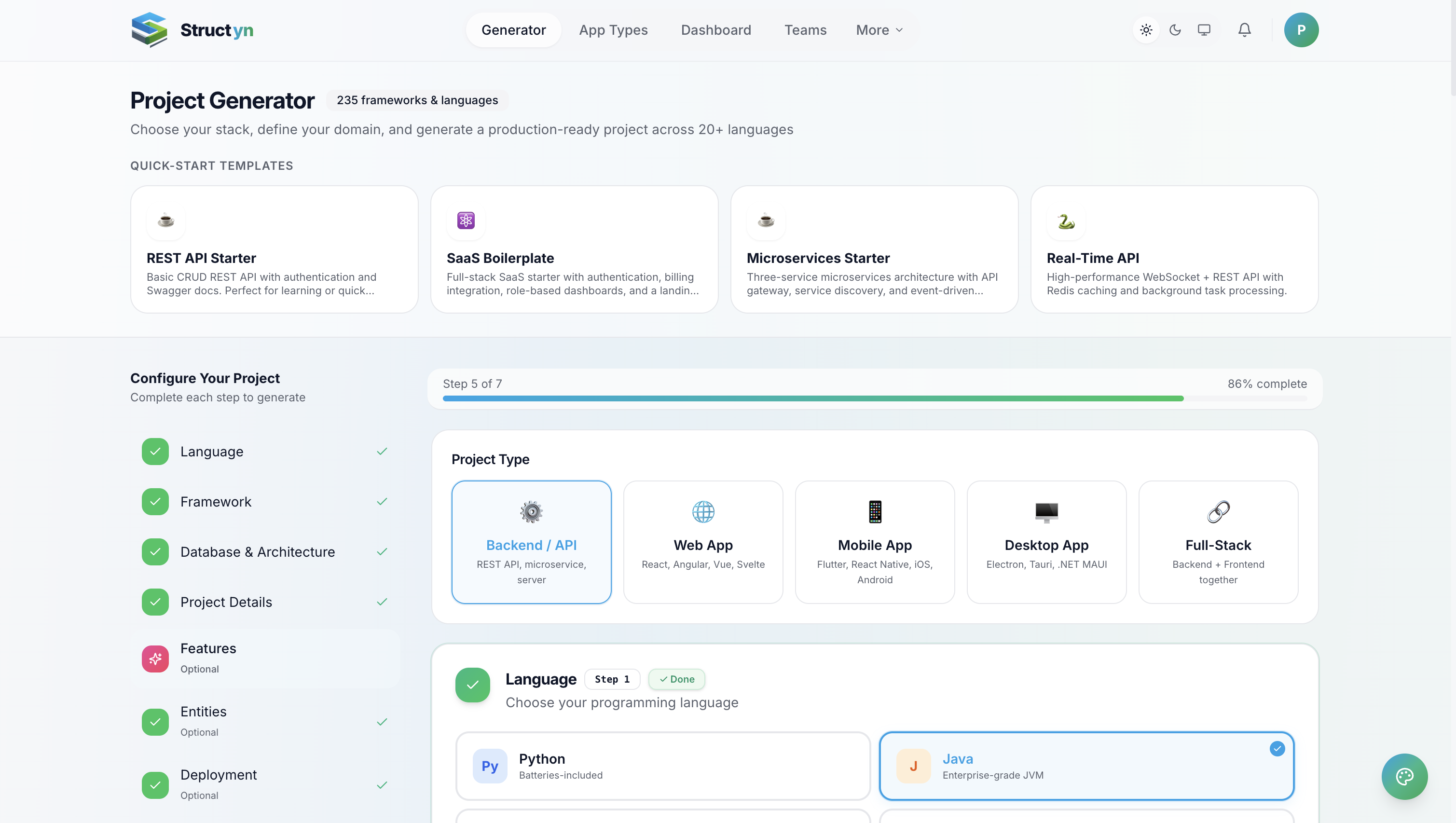This screenshot has height=823, width=1456.
Task: Choose Full-Stack project type
Action: (1218, 542)
